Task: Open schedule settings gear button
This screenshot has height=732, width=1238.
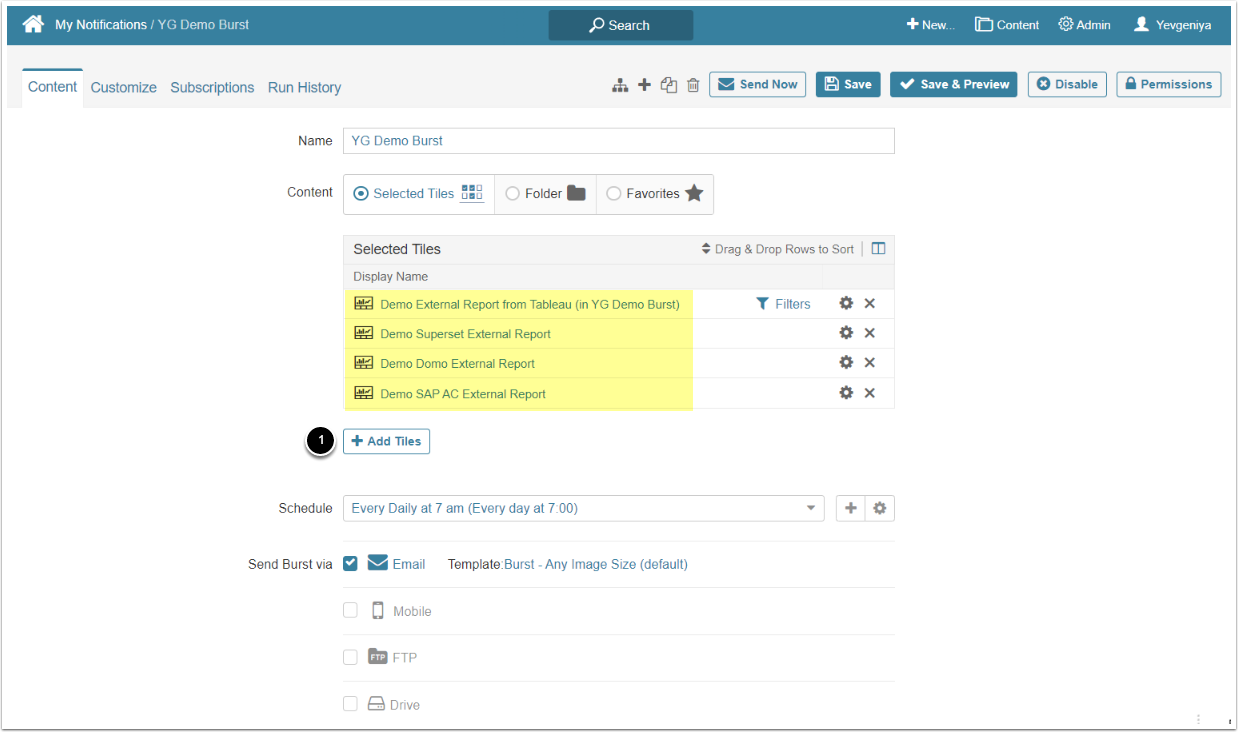Action: tap(880, 508)
